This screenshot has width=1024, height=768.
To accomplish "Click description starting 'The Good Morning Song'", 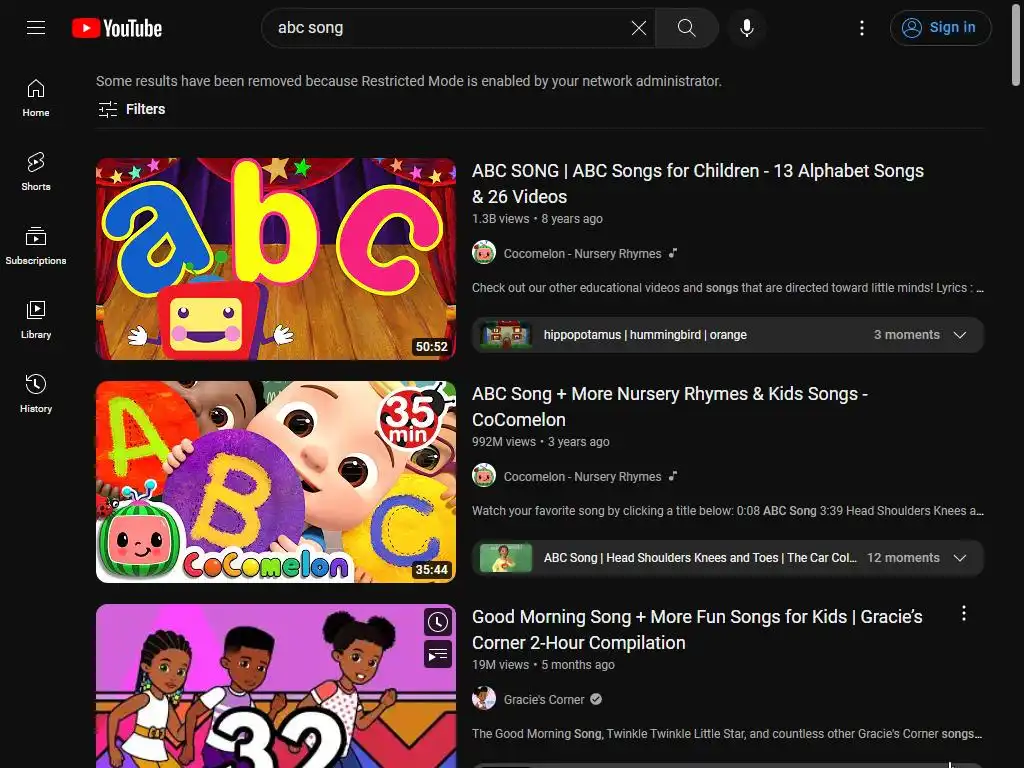I will pos(727,733).
